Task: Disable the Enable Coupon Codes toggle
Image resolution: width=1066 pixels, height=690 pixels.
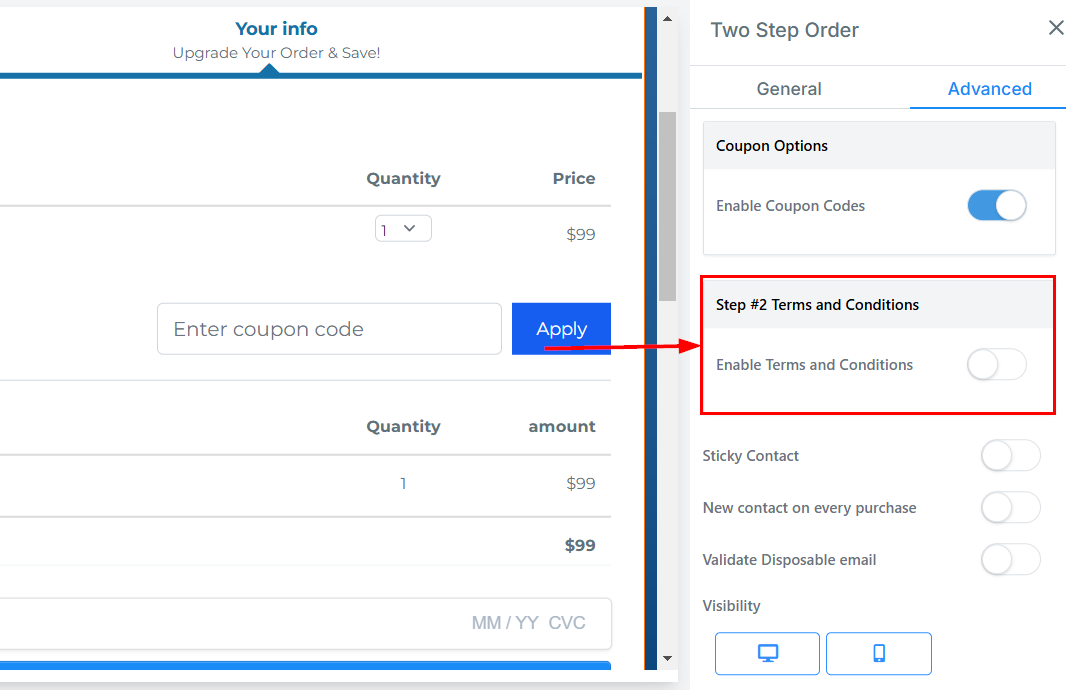Action: [x=997, y=205]
